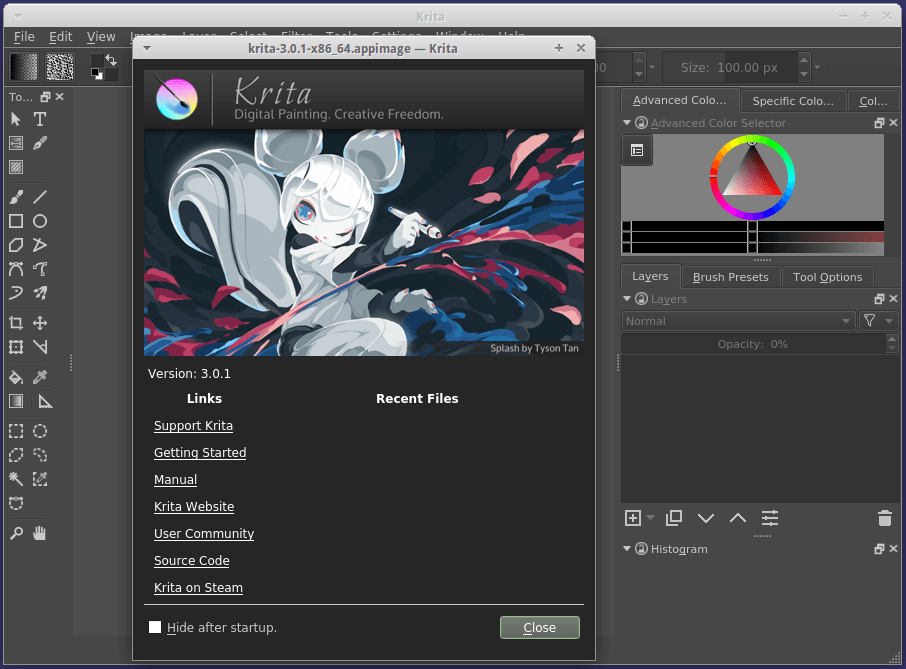Select the Text tool in toolbox

coord(40,119)
